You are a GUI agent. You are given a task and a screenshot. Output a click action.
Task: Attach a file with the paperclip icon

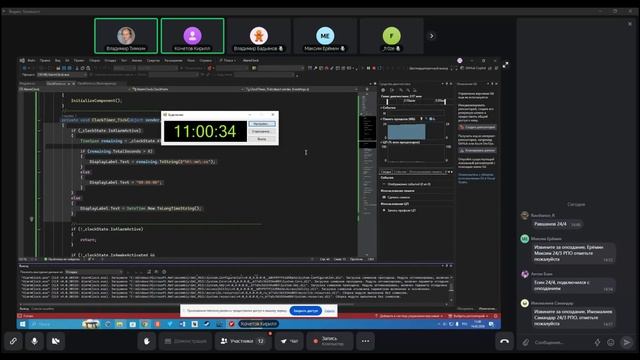click(x=526, y=342)
